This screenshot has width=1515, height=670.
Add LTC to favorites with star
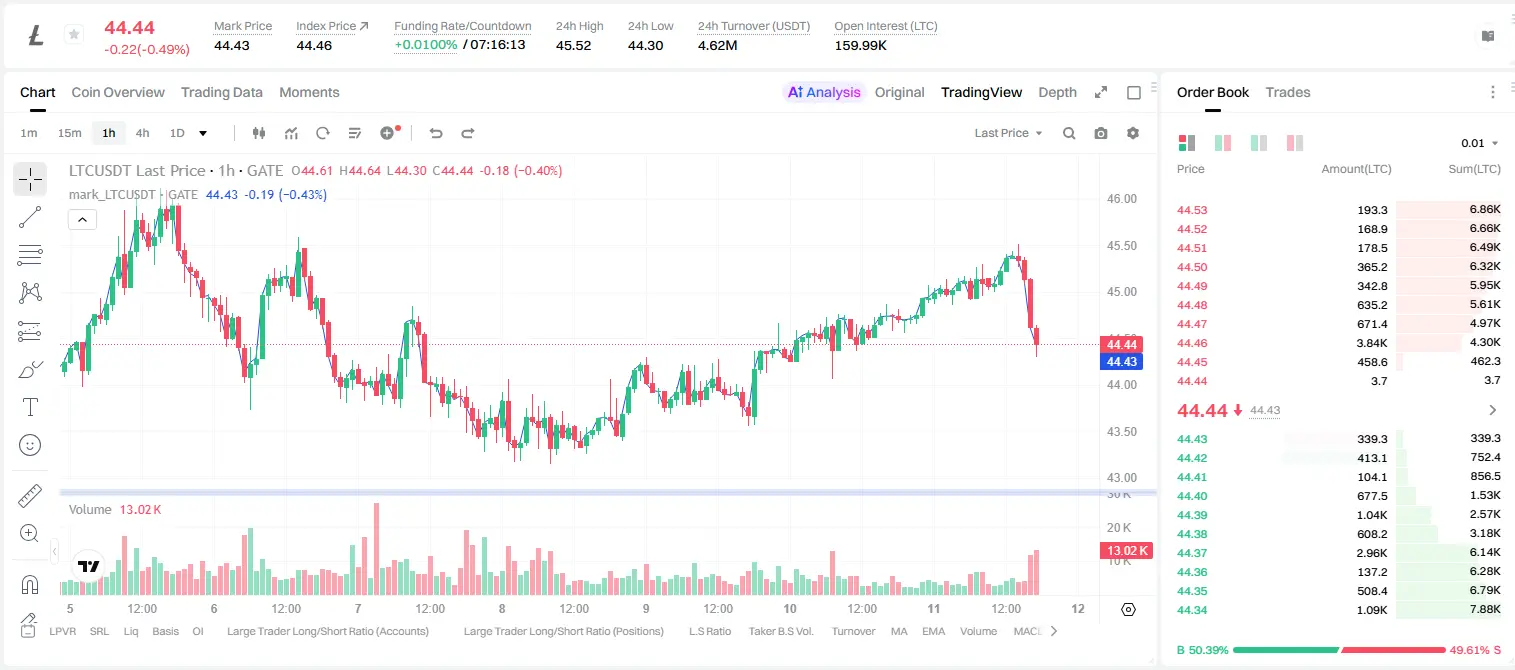coord(73,35)
